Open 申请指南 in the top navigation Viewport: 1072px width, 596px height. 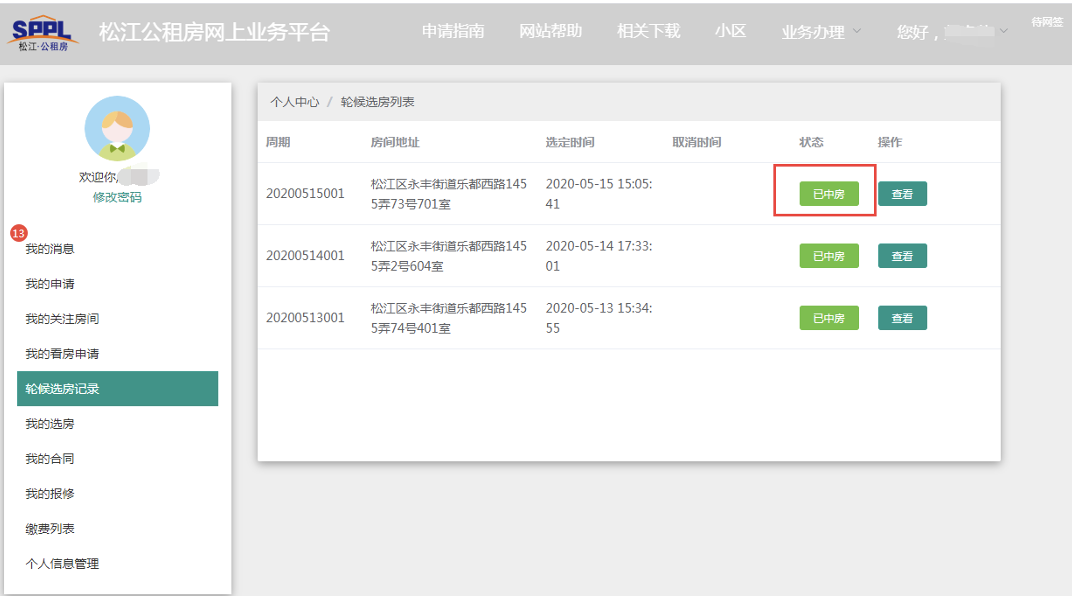click(x=453, y=31)
